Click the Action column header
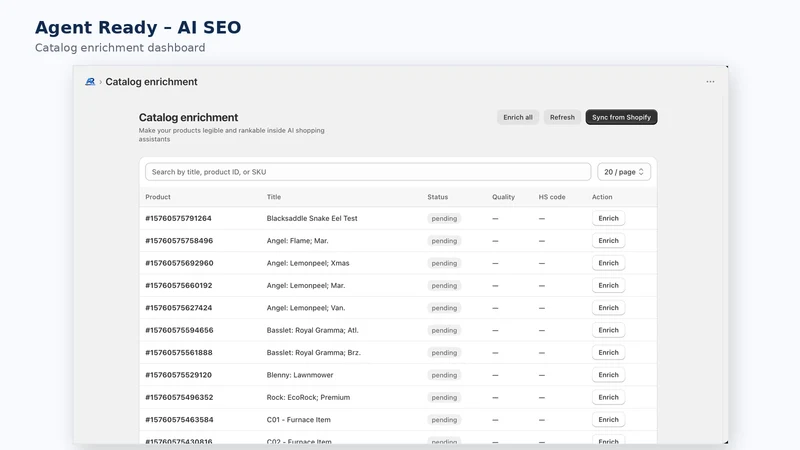800x450 pixels. coord(602,197)
